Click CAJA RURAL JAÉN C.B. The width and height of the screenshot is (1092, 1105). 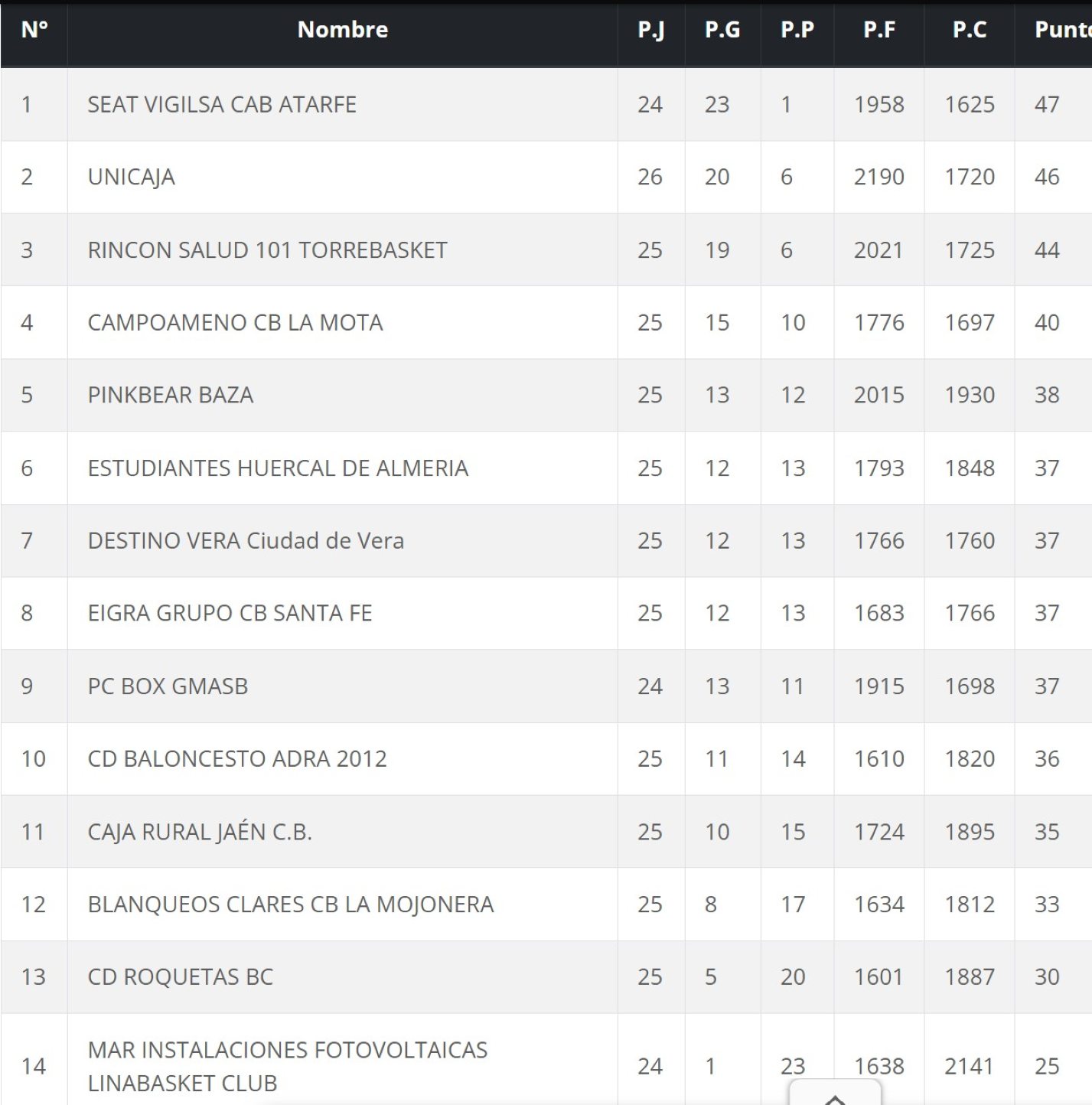click(200, 832)
